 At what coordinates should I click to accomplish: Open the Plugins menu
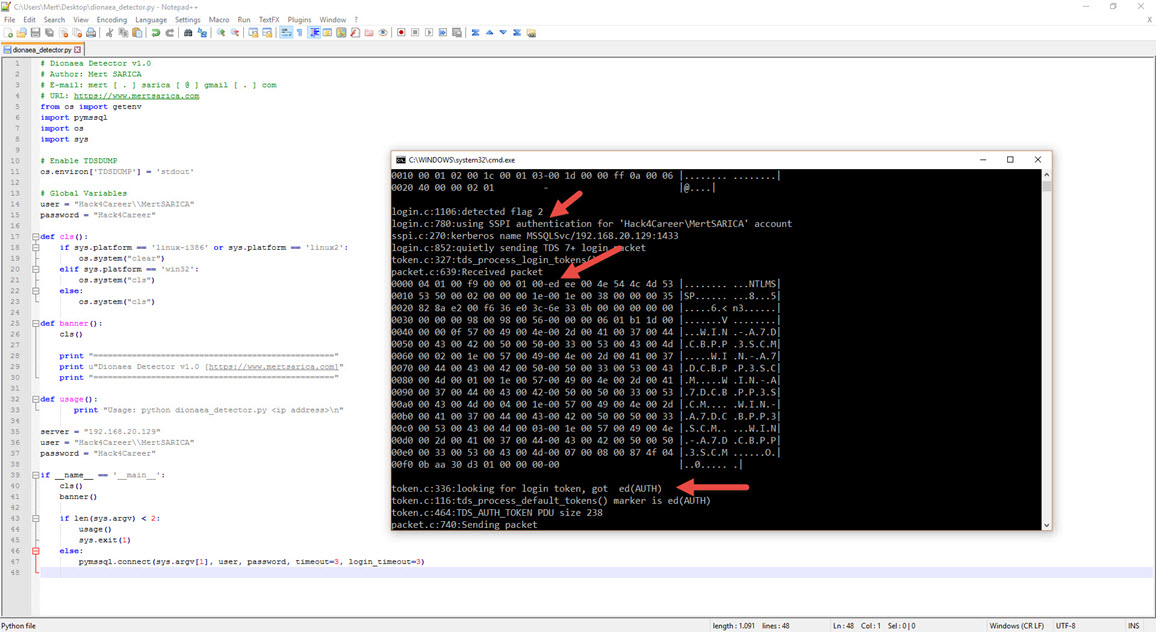298,19
